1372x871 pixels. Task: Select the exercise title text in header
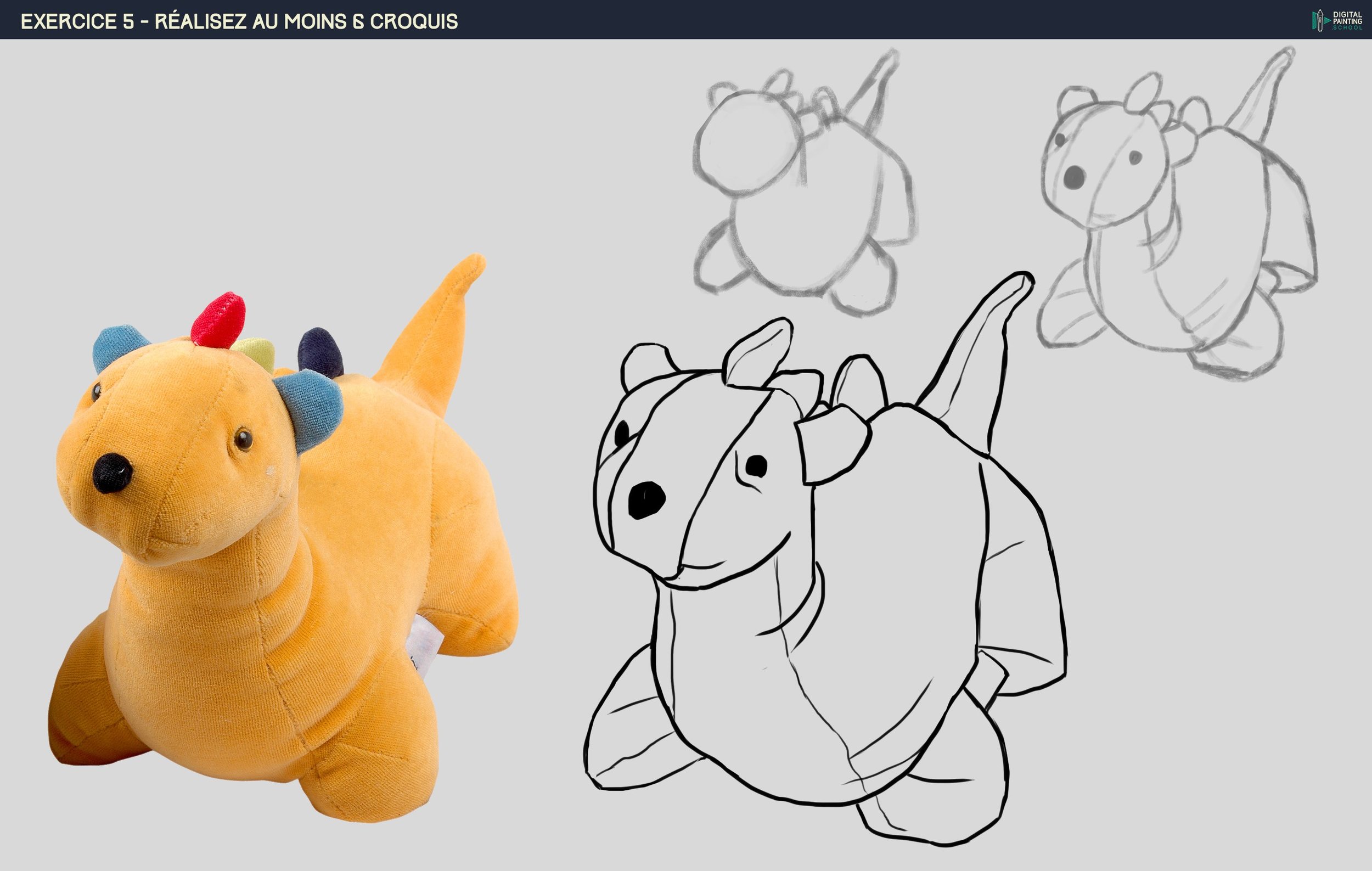(239, 21)
